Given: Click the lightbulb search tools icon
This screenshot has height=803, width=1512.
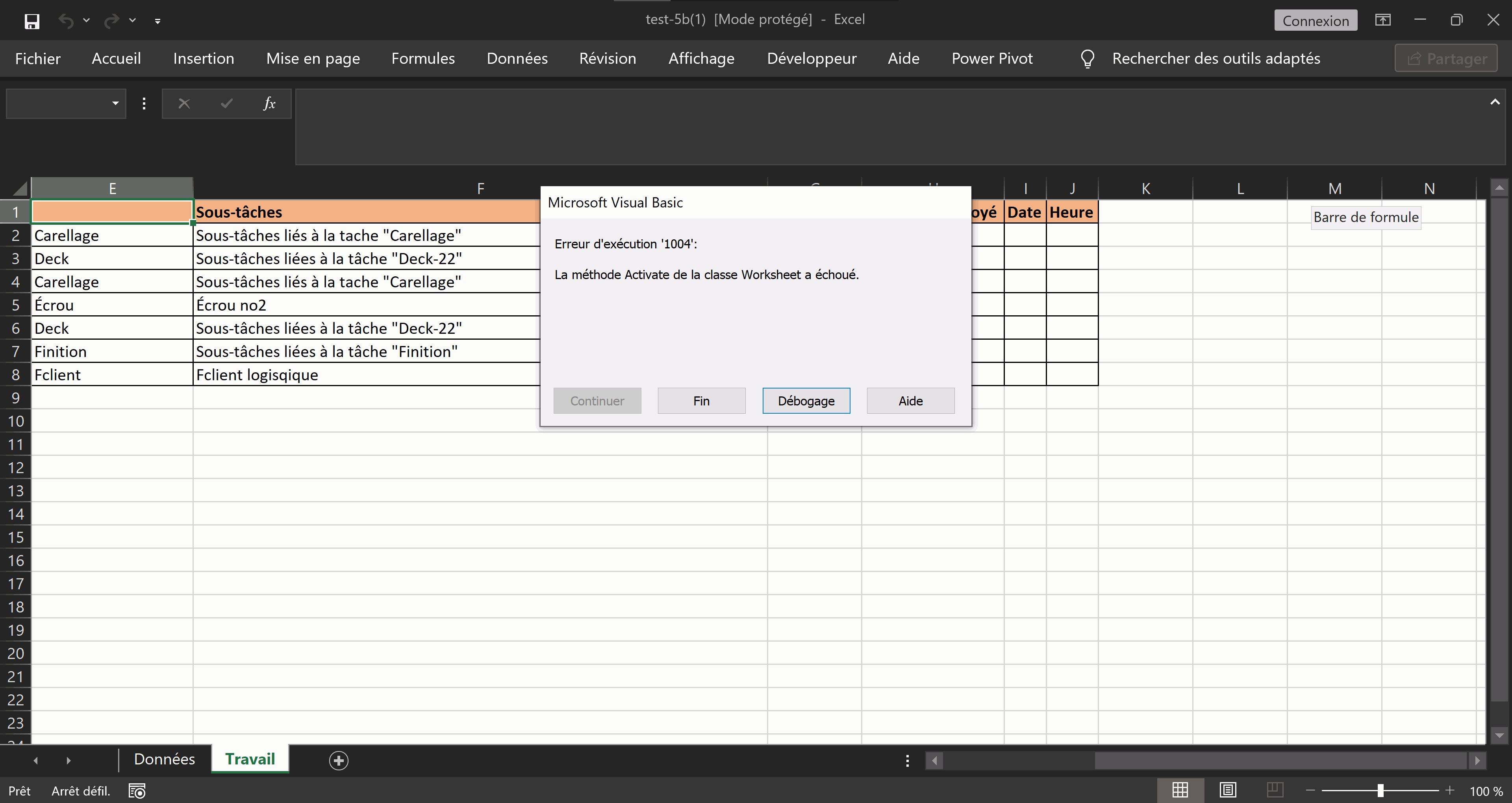Looking at the screenshot, I should [1087, 59].
